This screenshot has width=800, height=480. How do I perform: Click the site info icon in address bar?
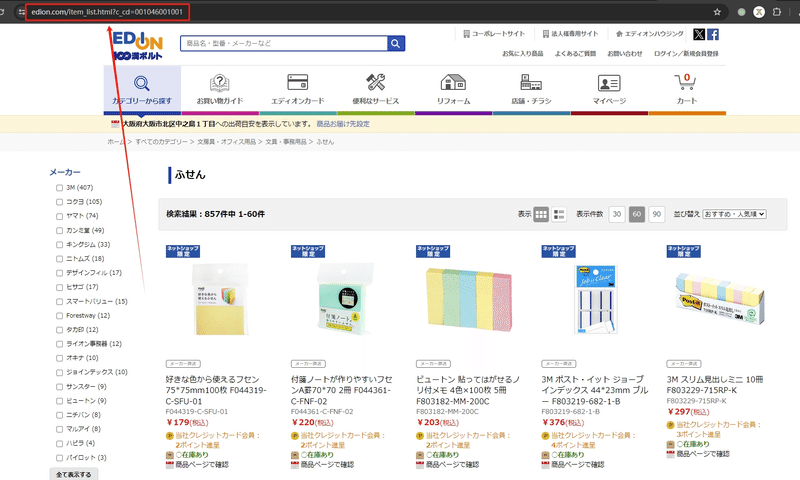21,12
